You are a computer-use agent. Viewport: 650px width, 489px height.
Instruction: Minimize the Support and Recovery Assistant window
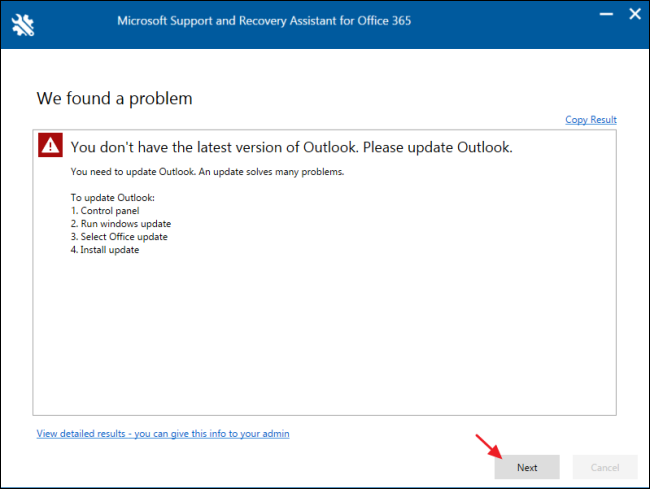605,15
